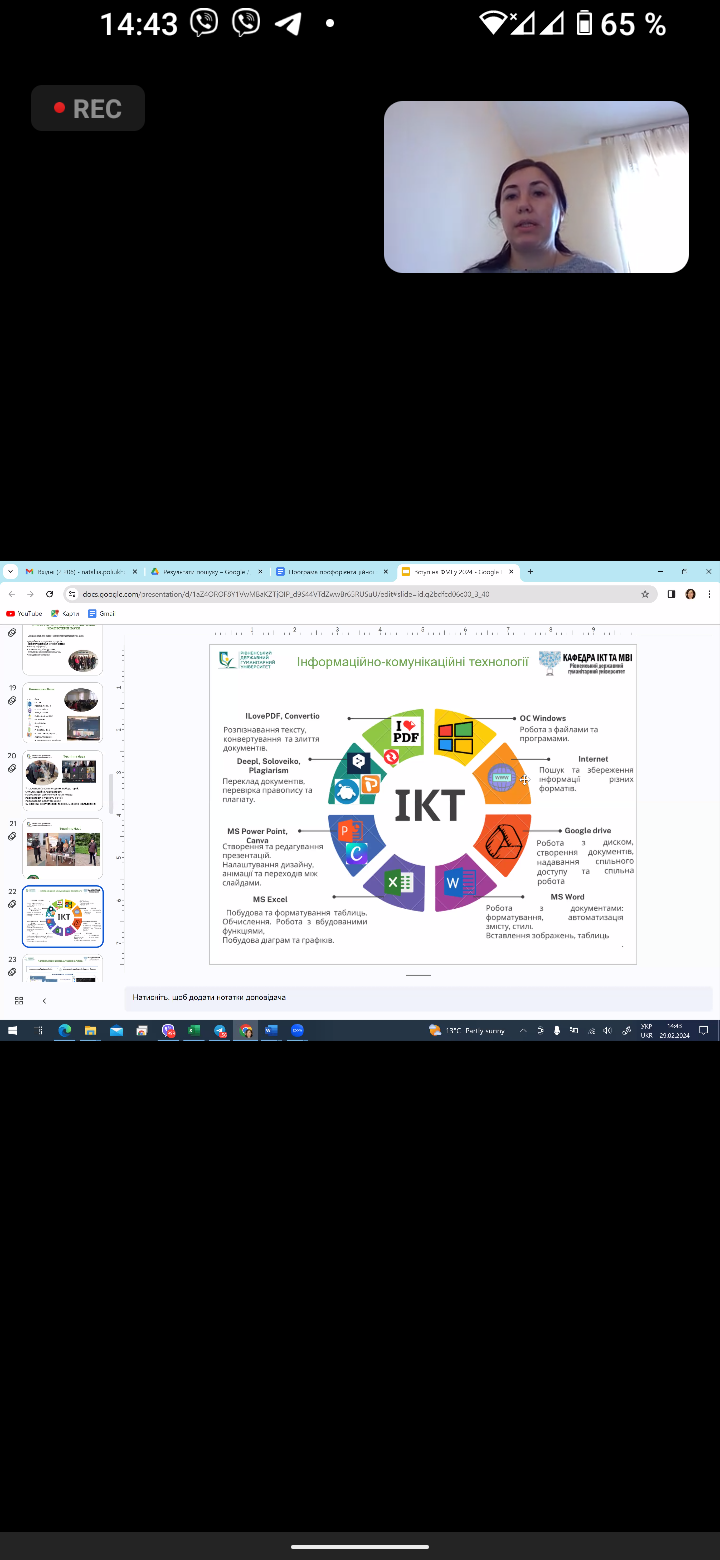Open the Chrome profile avatar
This screenshot has height=1560, width=720.
(690, 594)
